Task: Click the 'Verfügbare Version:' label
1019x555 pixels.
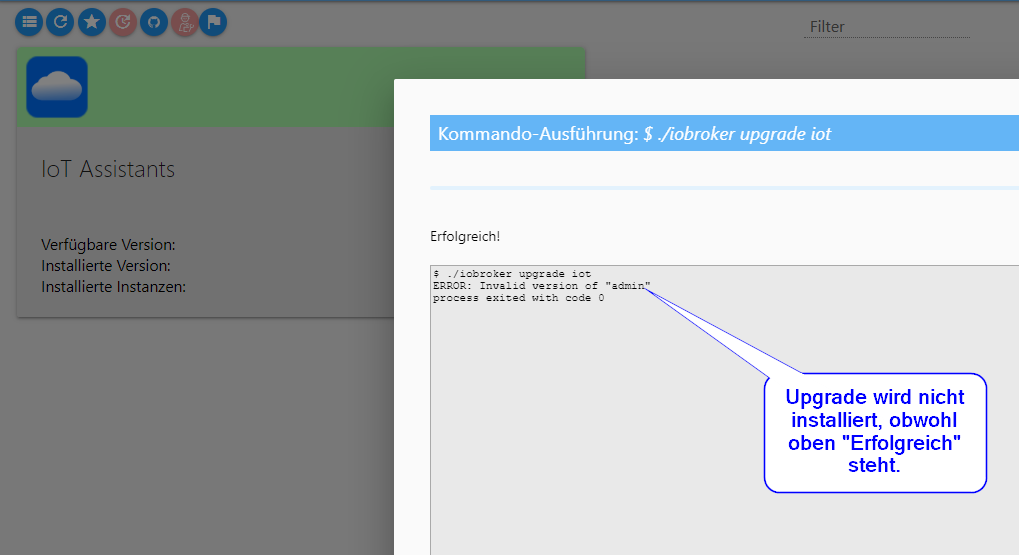Action: (109, 244)
